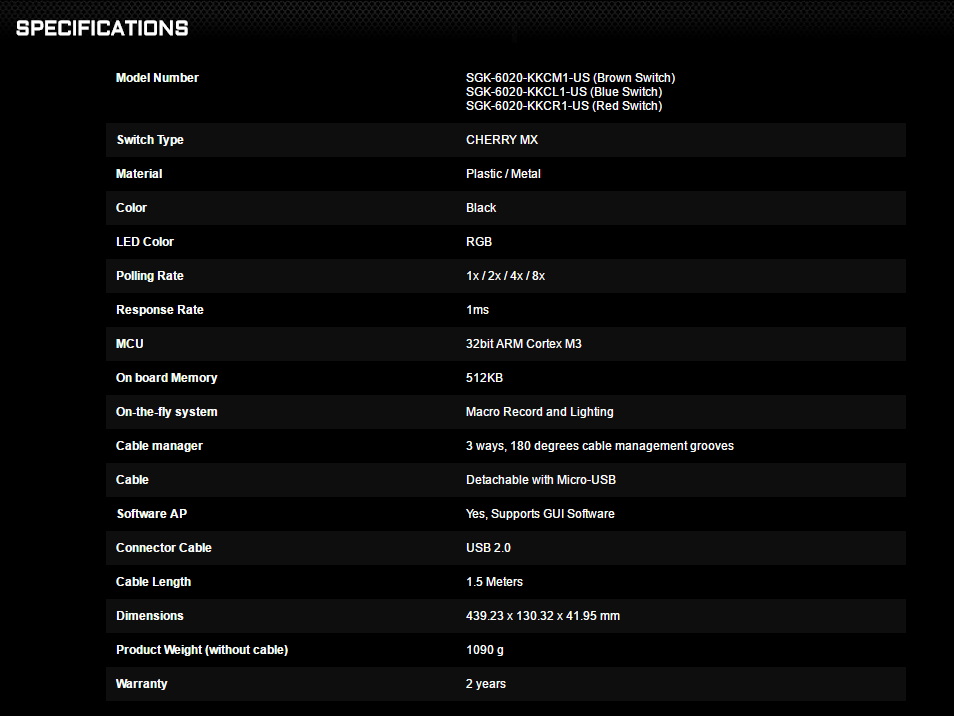The height and width of the screenshot is (716, 954).
Task: Click the 32bit ARM Cortex M3 text
Action: (523, 344)
